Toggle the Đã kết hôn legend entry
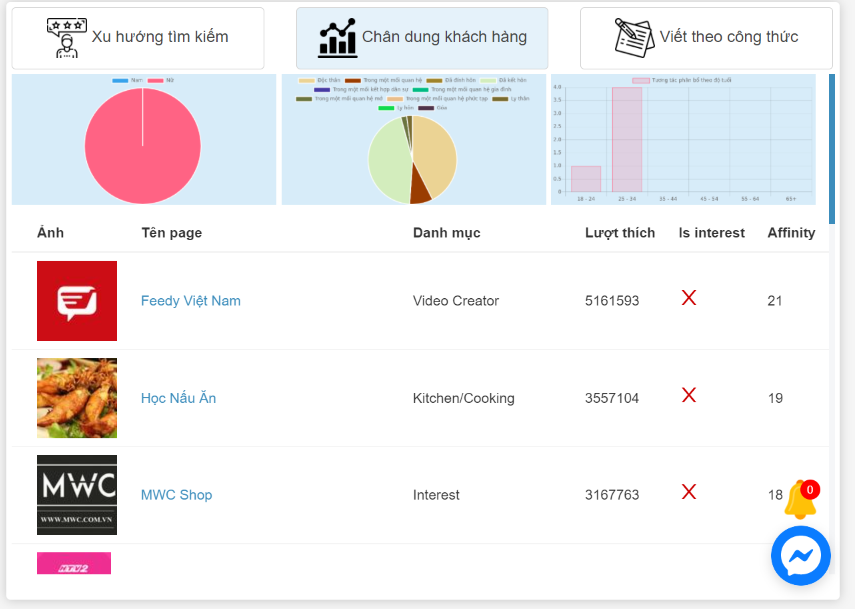 coord(503,80)
